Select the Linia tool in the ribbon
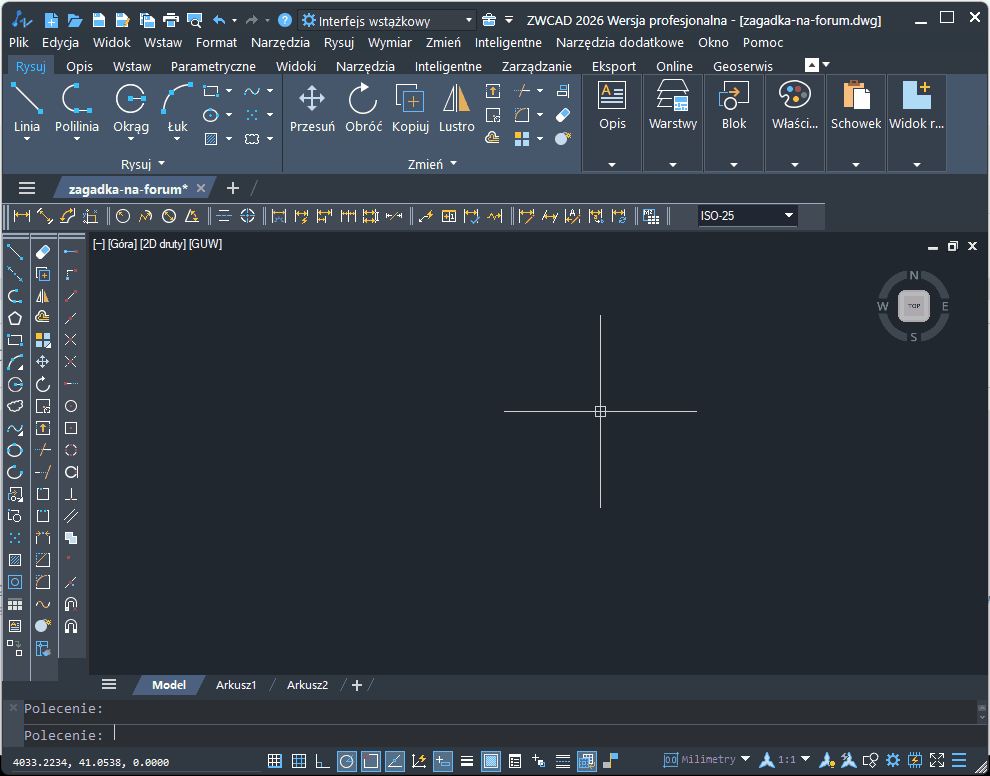Image resolution: width=990 pixels, height=776 pixels. [27, 107]
